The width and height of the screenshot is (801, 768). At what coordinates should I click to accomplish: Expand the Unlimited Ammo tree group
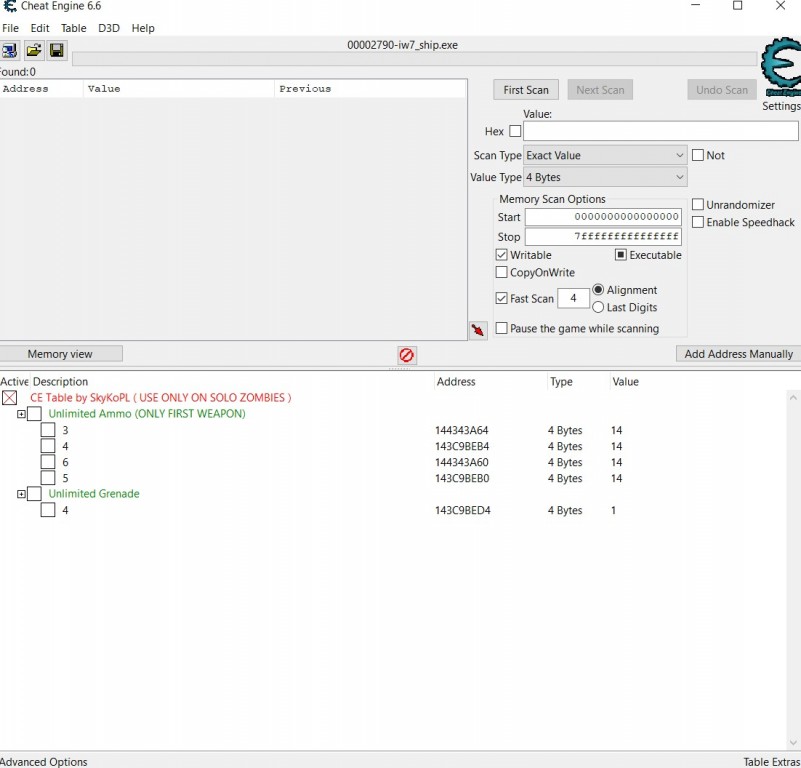21,414
